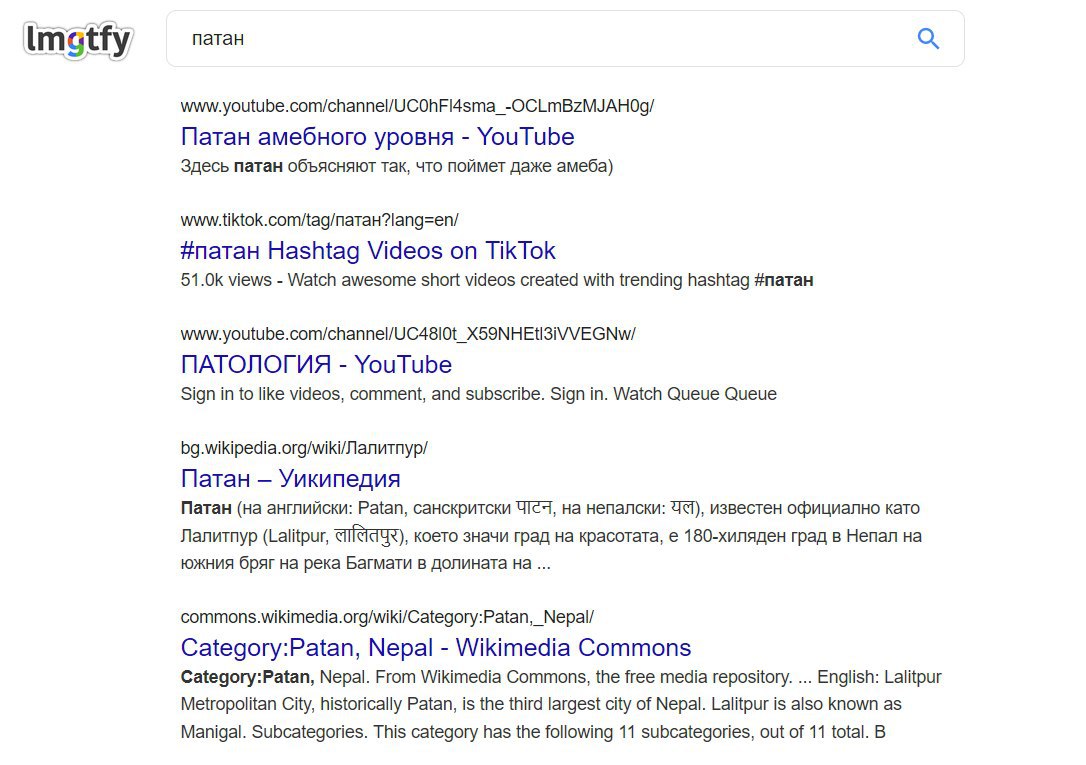Click the snippet line 'южния бряг на река Багмати'
Screen dimensions: 1086x765
click(366, 563)
